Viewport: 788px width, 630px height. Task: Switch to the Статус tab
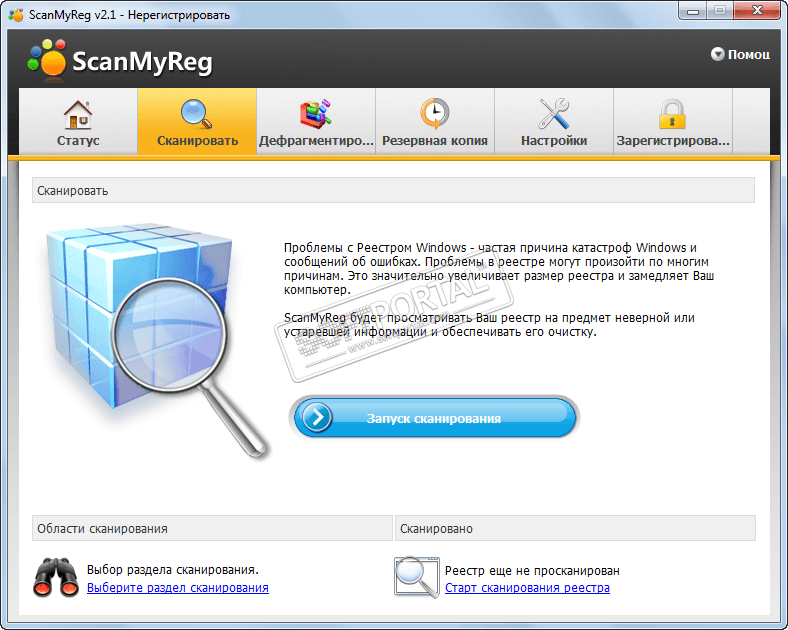(78, 122)
